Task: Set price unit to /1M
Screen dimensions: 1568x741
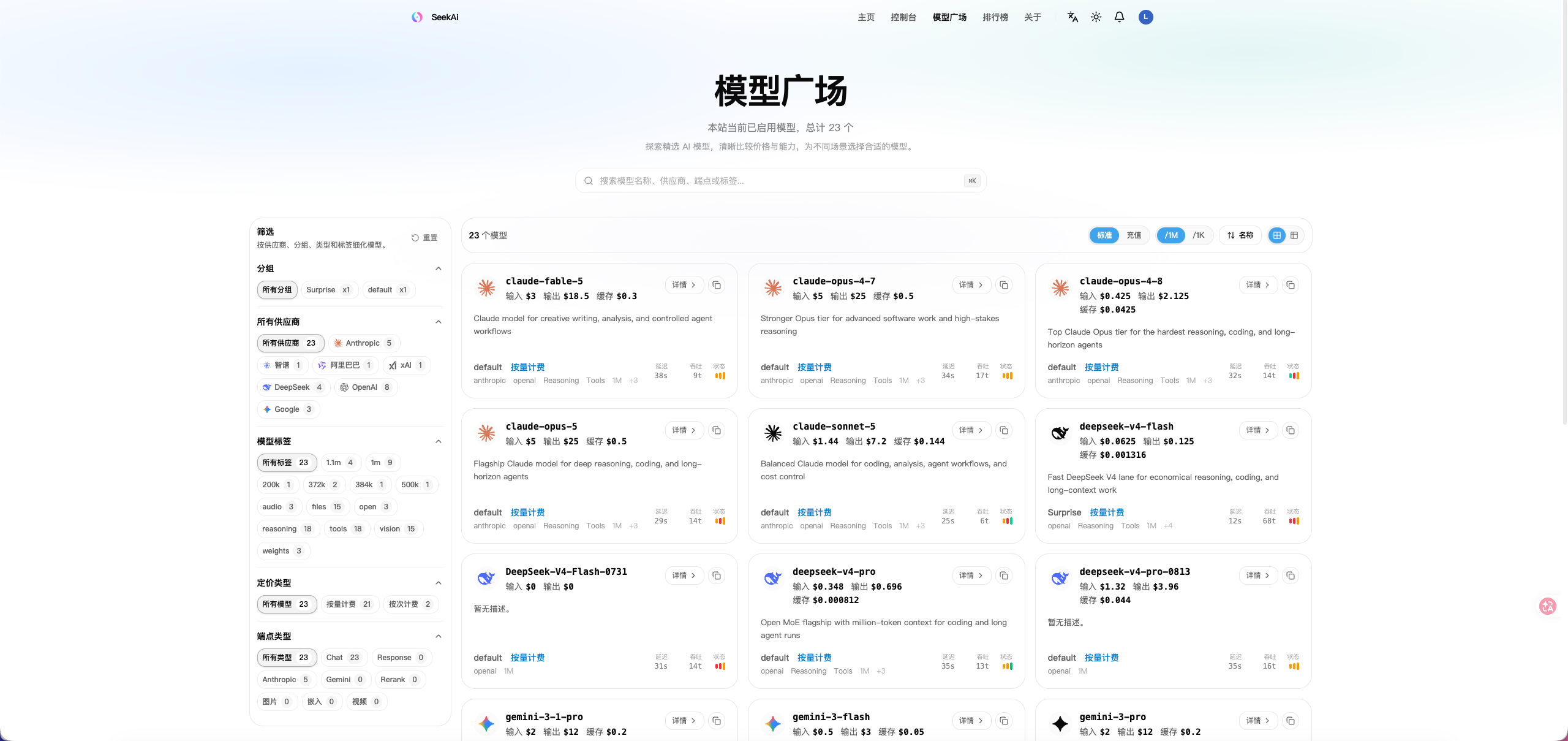Action: 1171,235
